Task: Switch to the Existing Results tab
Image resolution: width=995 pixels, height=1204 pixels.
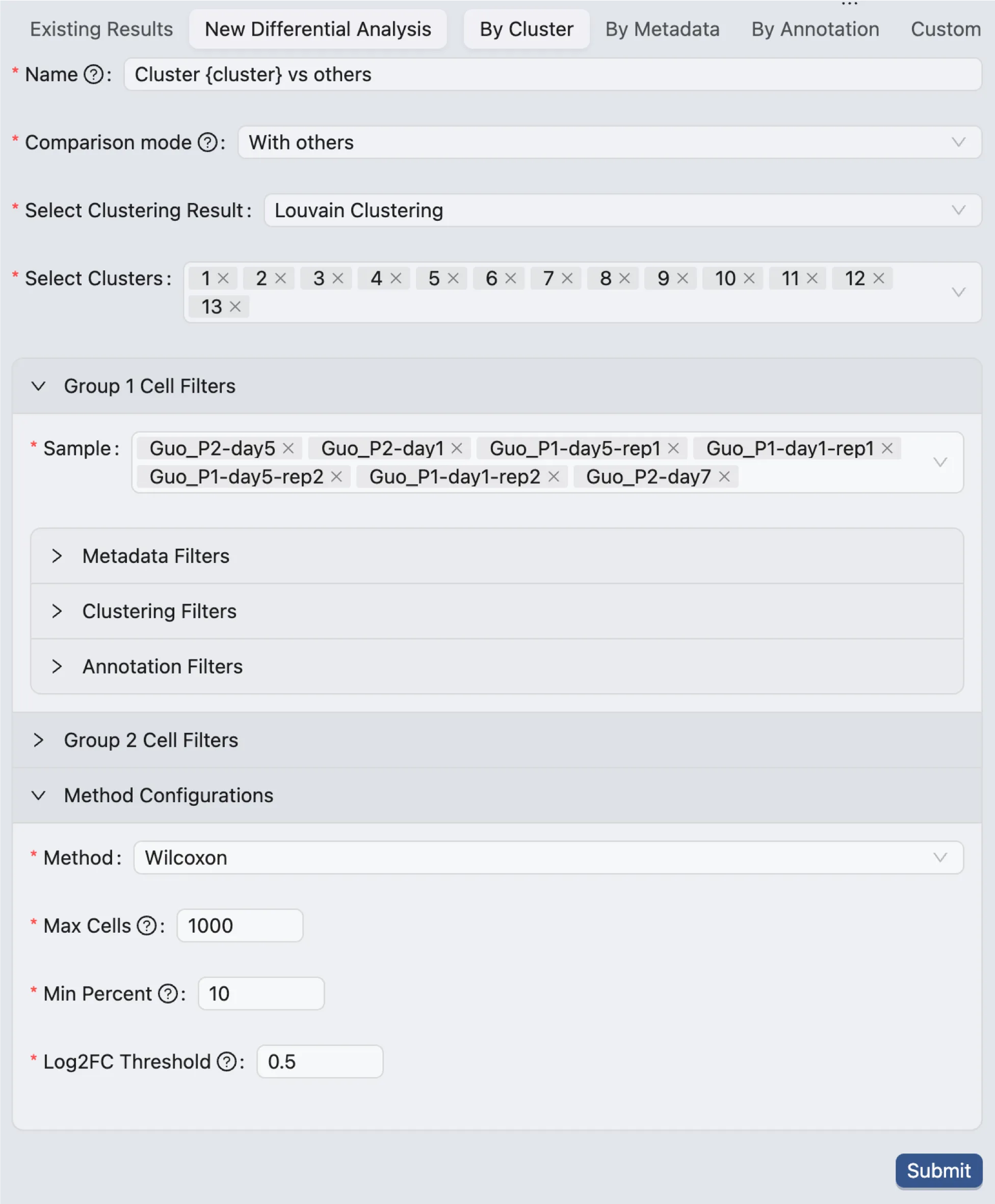Action: pyautogui.click(x=101, y=29)
